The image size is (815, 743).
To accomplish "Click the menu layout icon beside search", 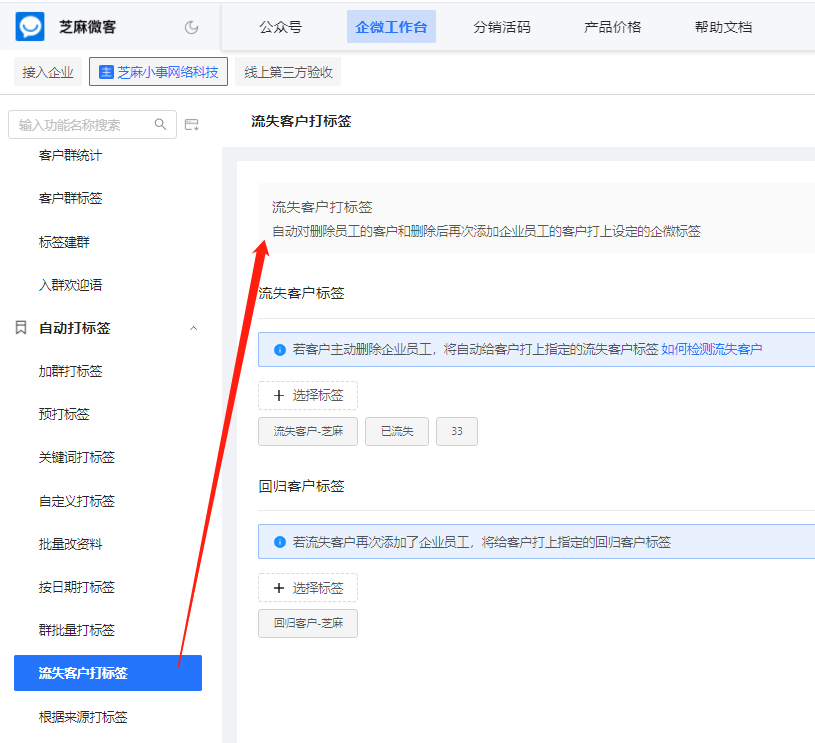I will pos(192,124).
